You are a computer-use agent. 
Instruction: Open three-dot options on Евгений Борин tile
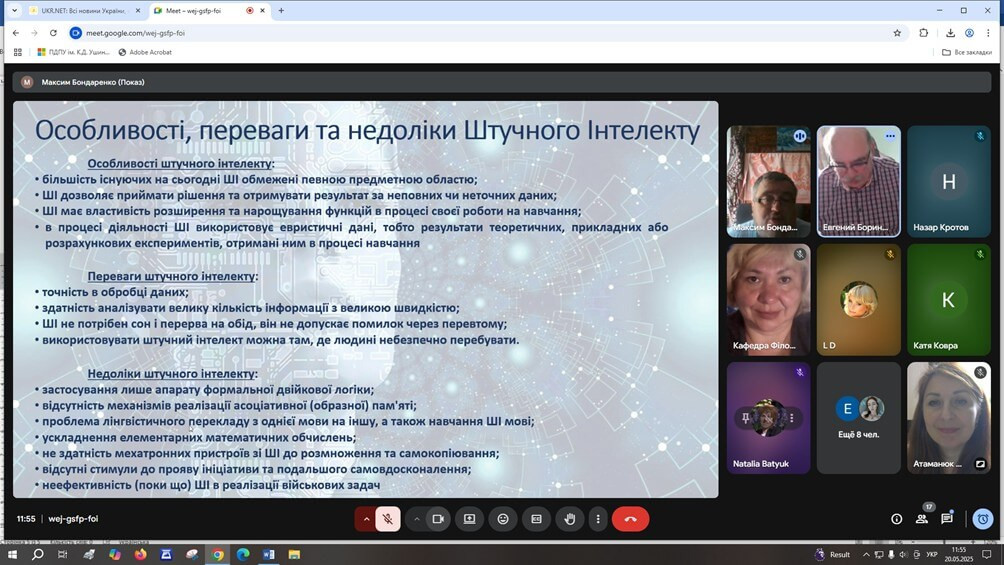[891, 136]
